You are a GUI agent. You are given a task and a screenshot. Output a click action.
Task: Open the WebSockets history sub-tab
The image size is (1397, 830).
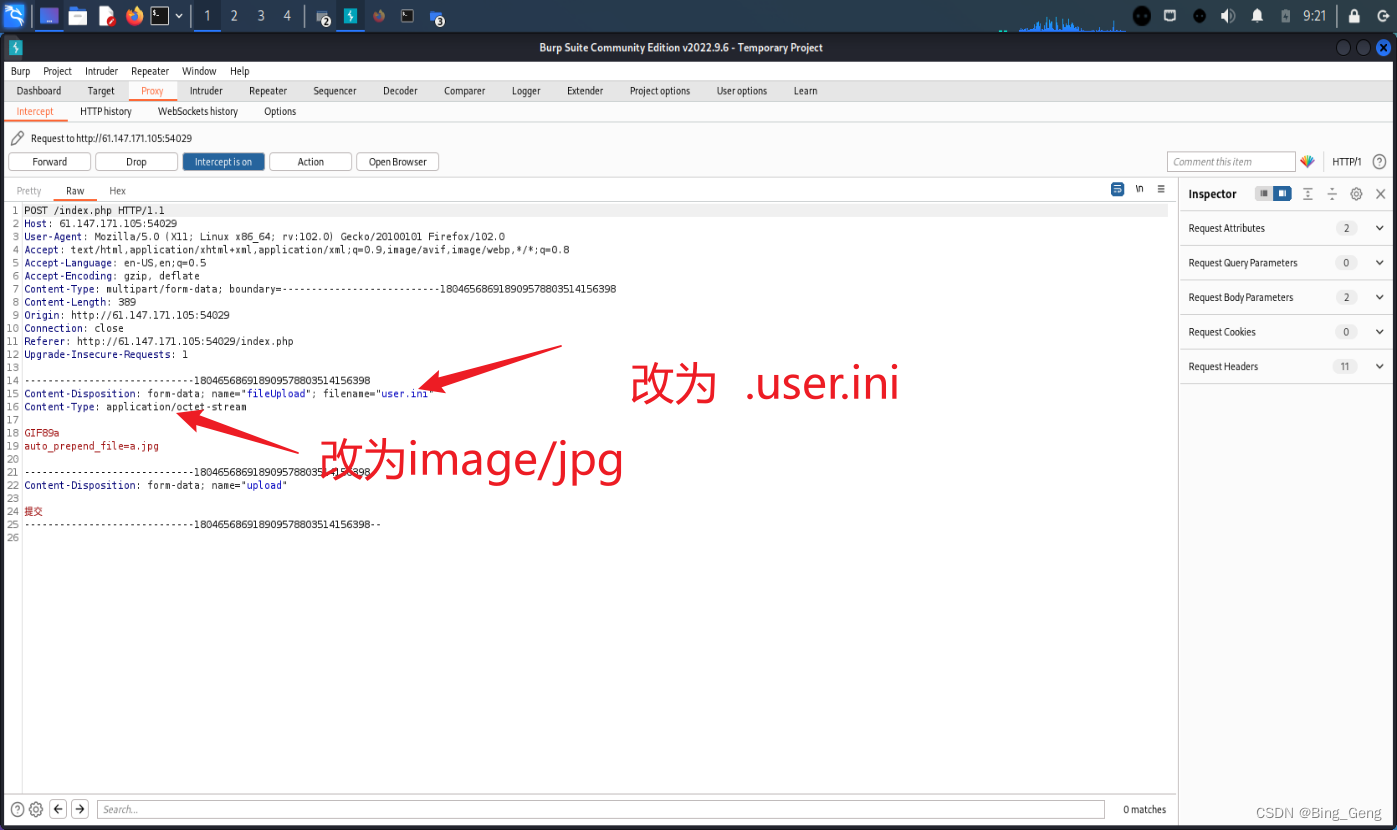[198, 111]
